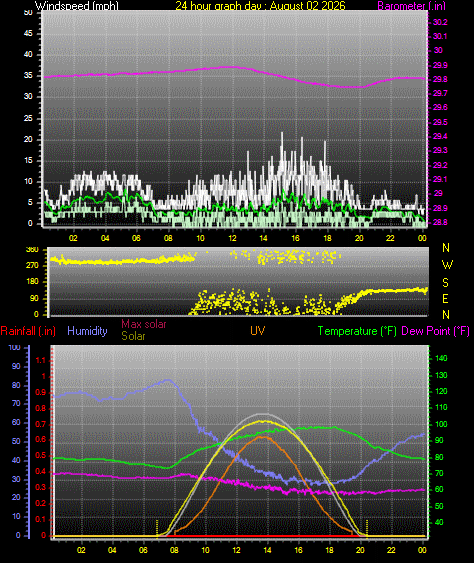Click the '24 hour graph day : August 02 2026' title
The height and width of the screenshot is (563, 474).
(260, 6)
